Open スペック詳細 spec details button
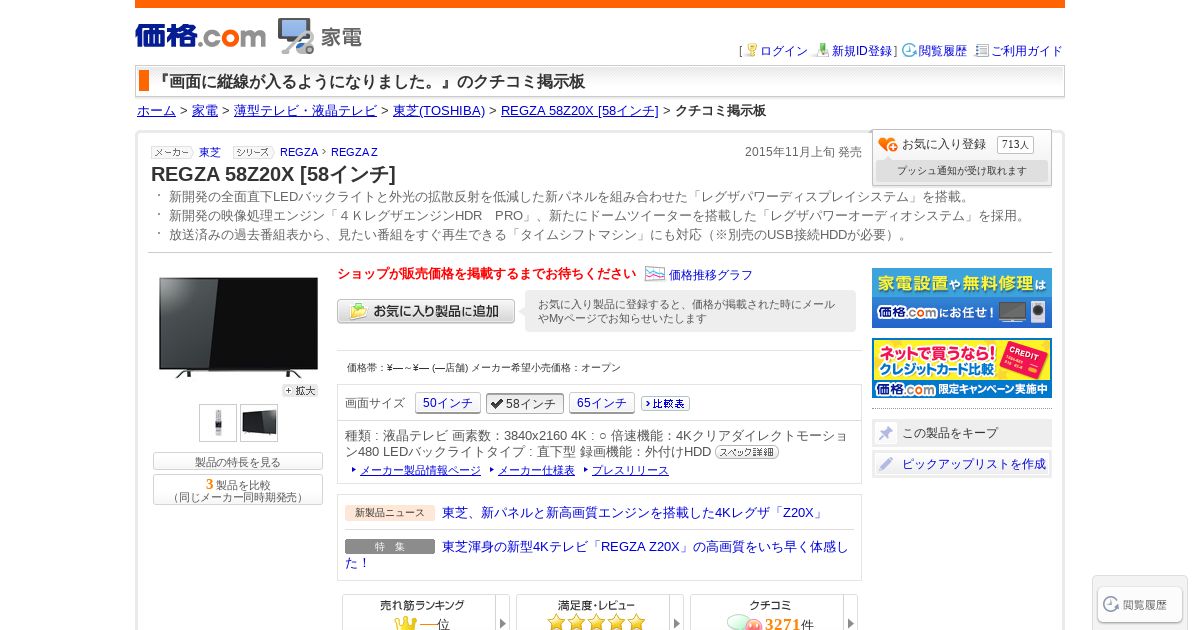 (747, 452)
